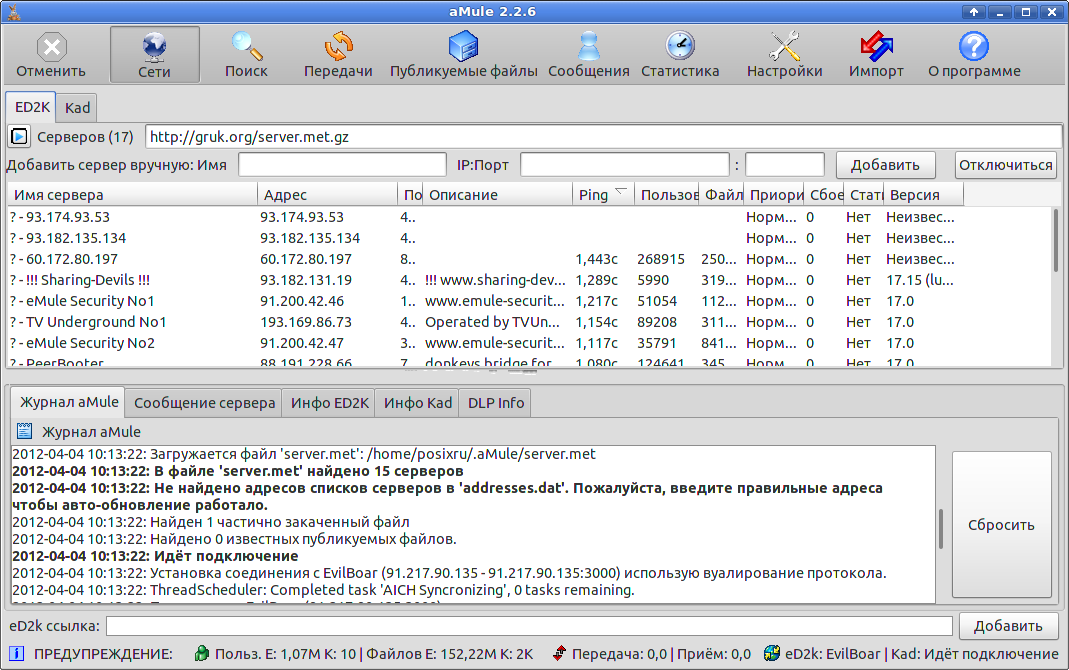The height and width of the screenshot is (670, 1069).
Task: Open the Сети networks view
Action: pyautogui.click(x=155, y=55)
